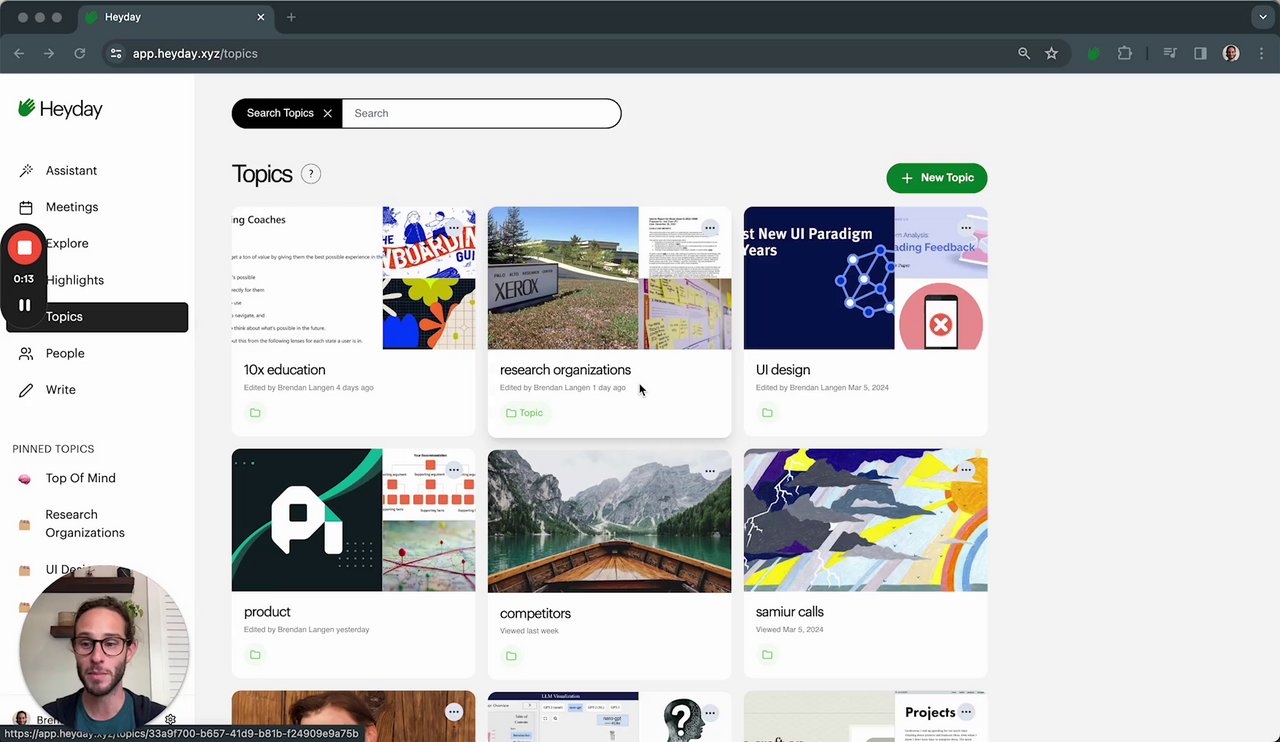Focus the topics Search field
Image resolution: width=1280 pixels, height=742 pixels.
coord(481,113)
